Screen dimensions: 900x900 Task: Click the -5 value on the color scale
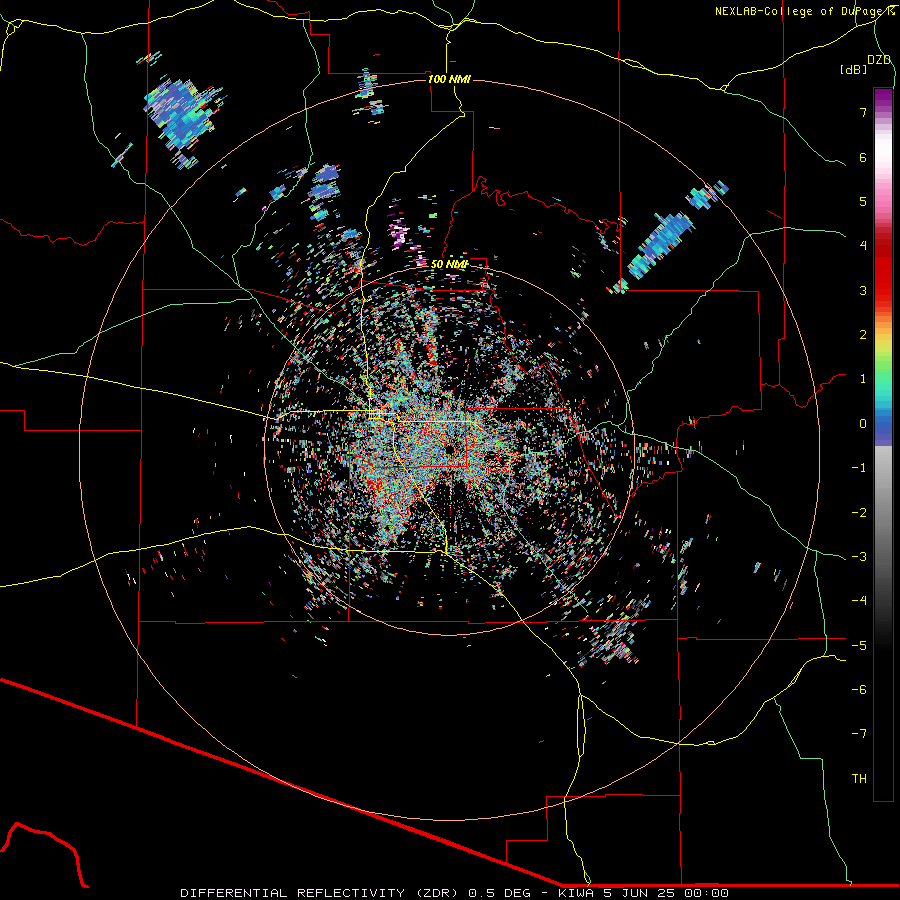pyautogui.click(x=859, y=646)
